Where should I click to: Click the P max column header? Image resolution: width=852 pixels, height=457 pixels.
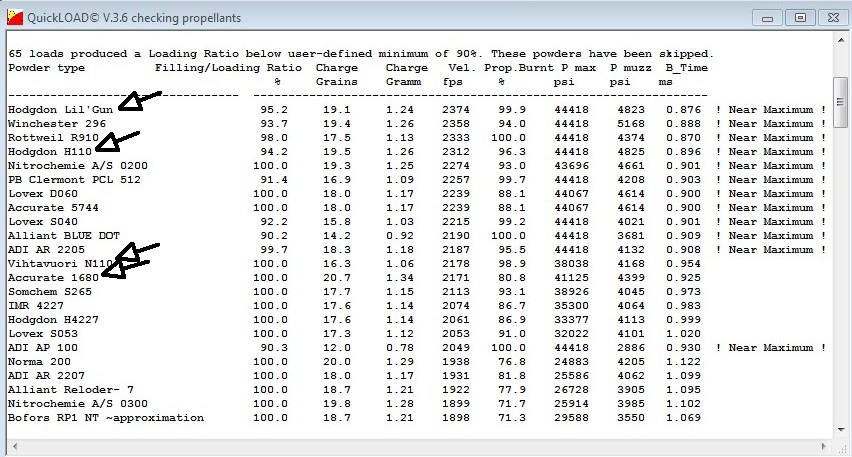(579, 68)
